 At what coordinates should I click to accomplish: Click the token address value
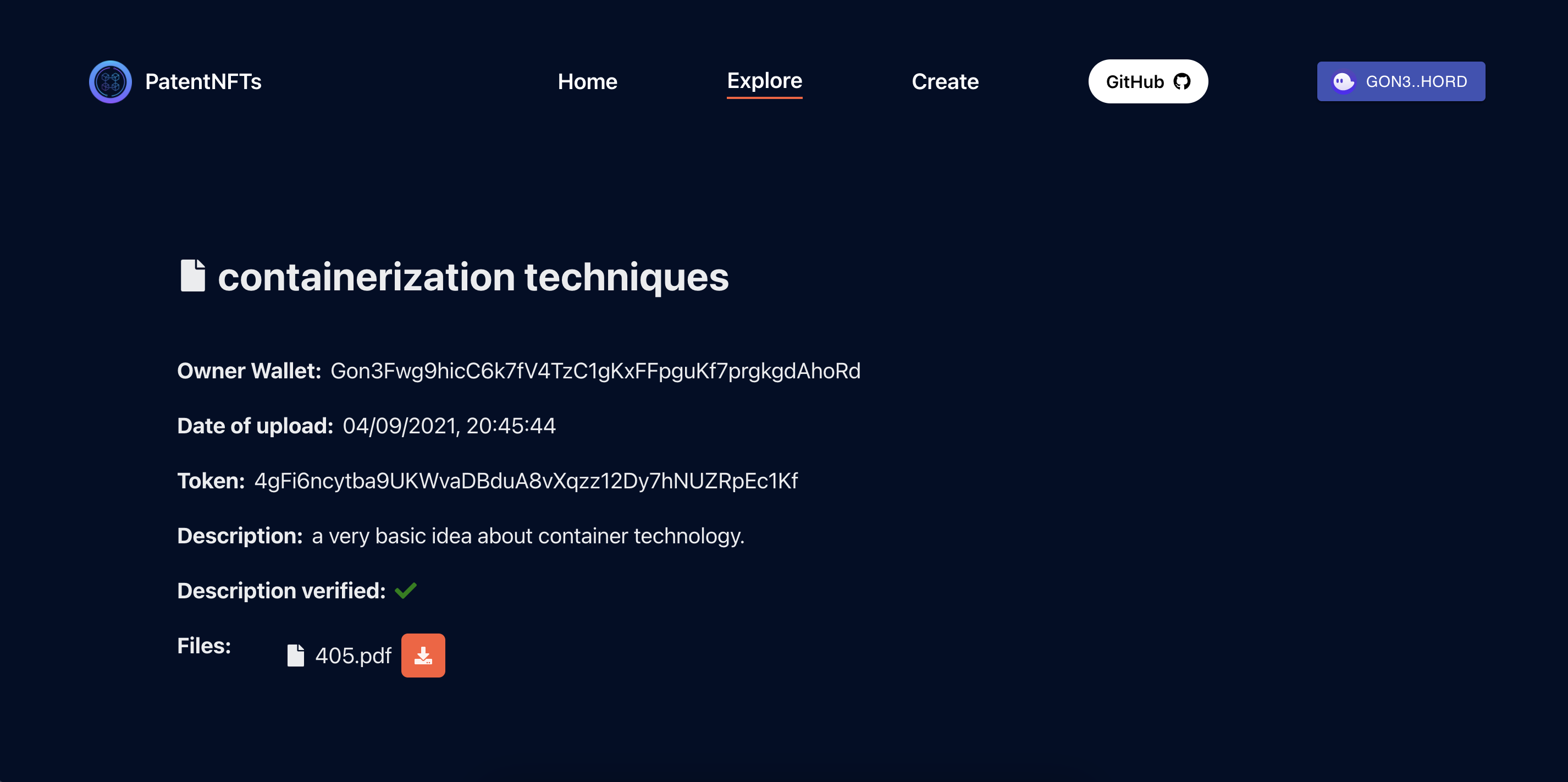[526, 481]
